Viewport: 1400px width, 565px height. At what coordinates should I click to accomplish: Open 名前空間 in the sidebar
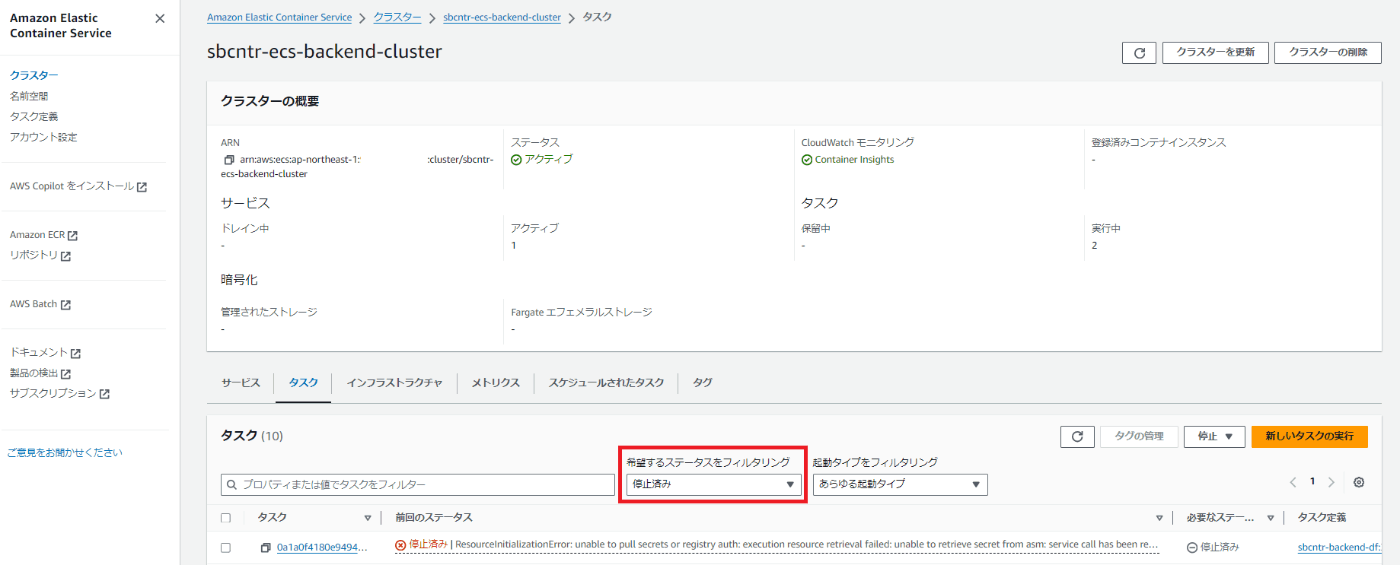click(x=29, y=96)
